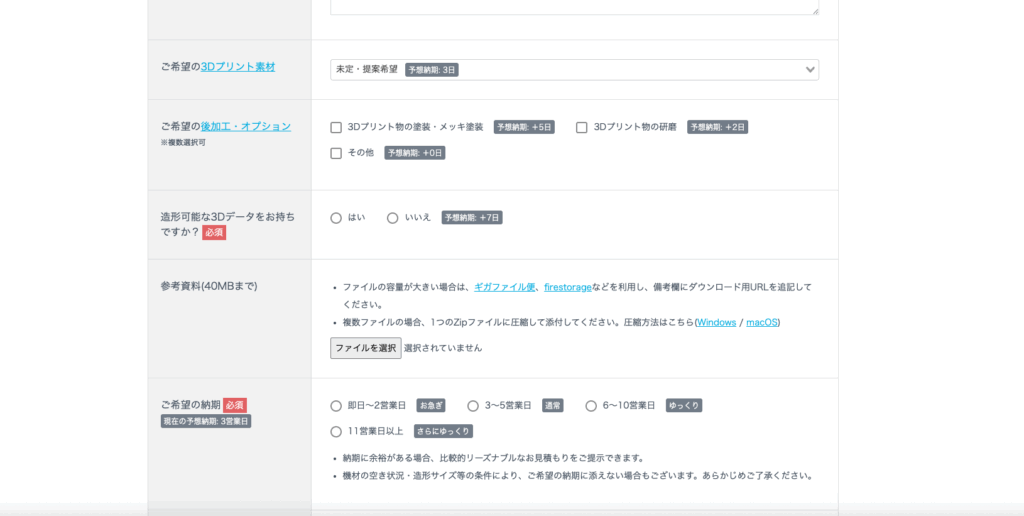Click inside the text area at top
Viewport: 1024px width, 516px height.
[573, 6]
